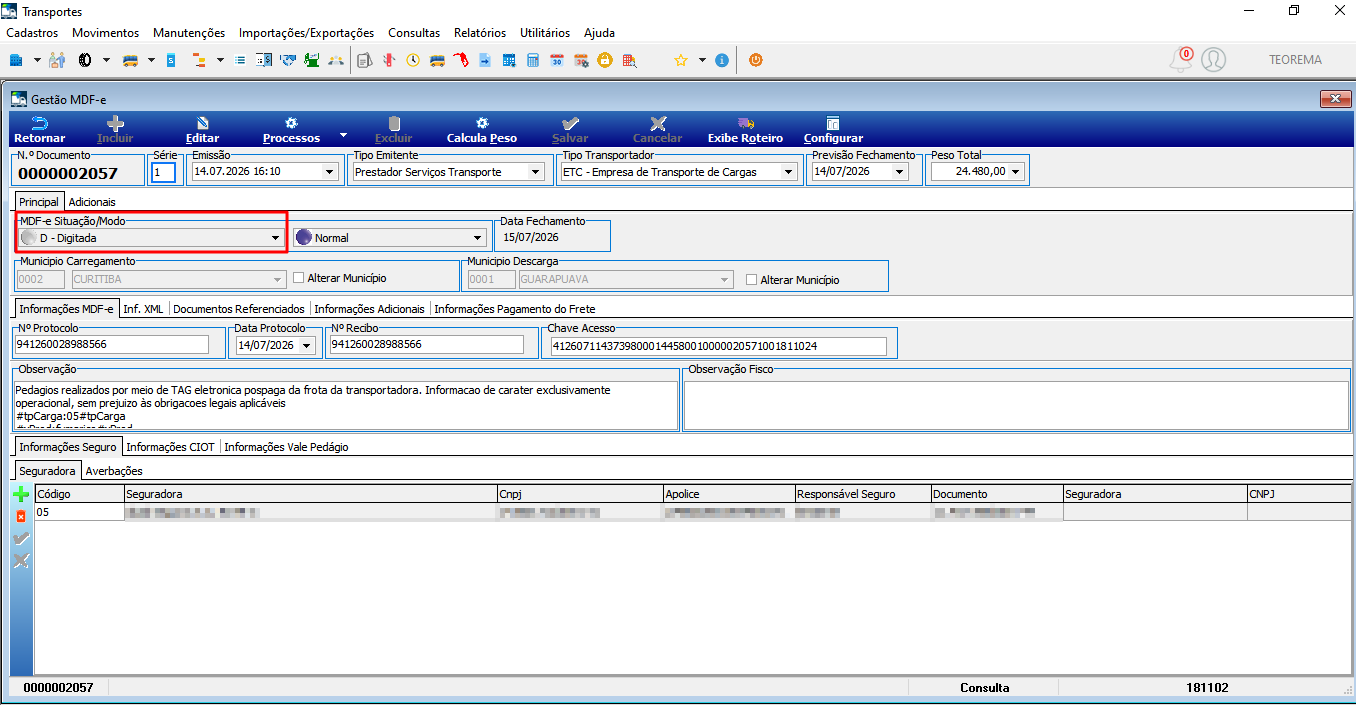Click the Editar pencil icon
The width and height of the screenshot is (1356, 705).
click(202, 123)
